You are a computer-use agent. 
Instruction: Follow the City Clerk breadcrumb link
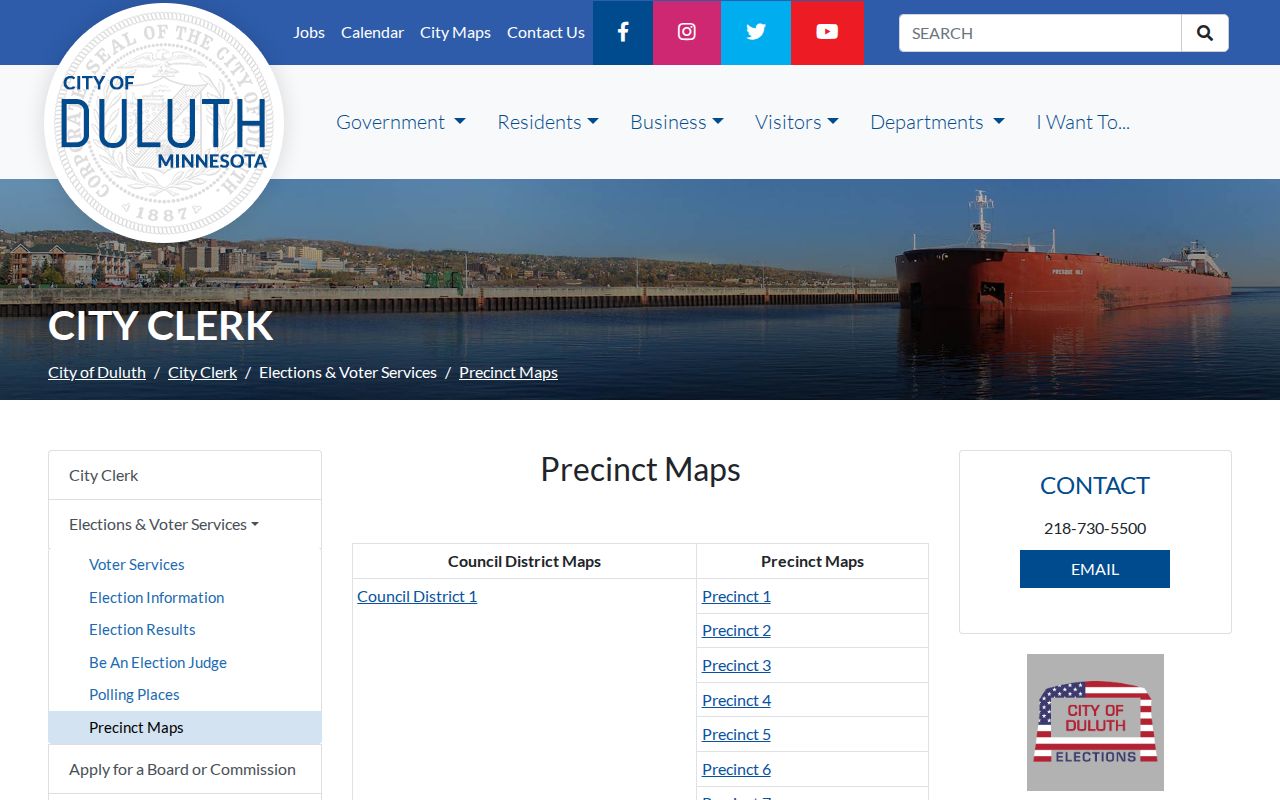point(202,372)
